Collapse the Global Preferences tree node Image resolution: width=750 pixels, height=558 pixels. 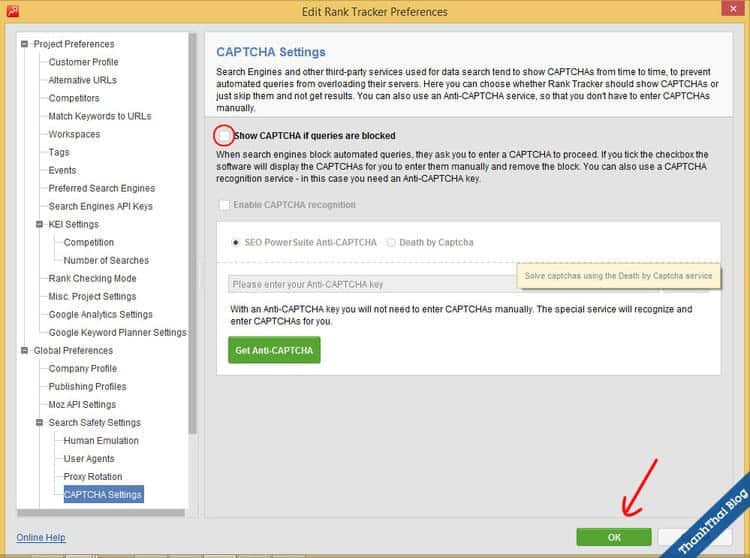24,350
